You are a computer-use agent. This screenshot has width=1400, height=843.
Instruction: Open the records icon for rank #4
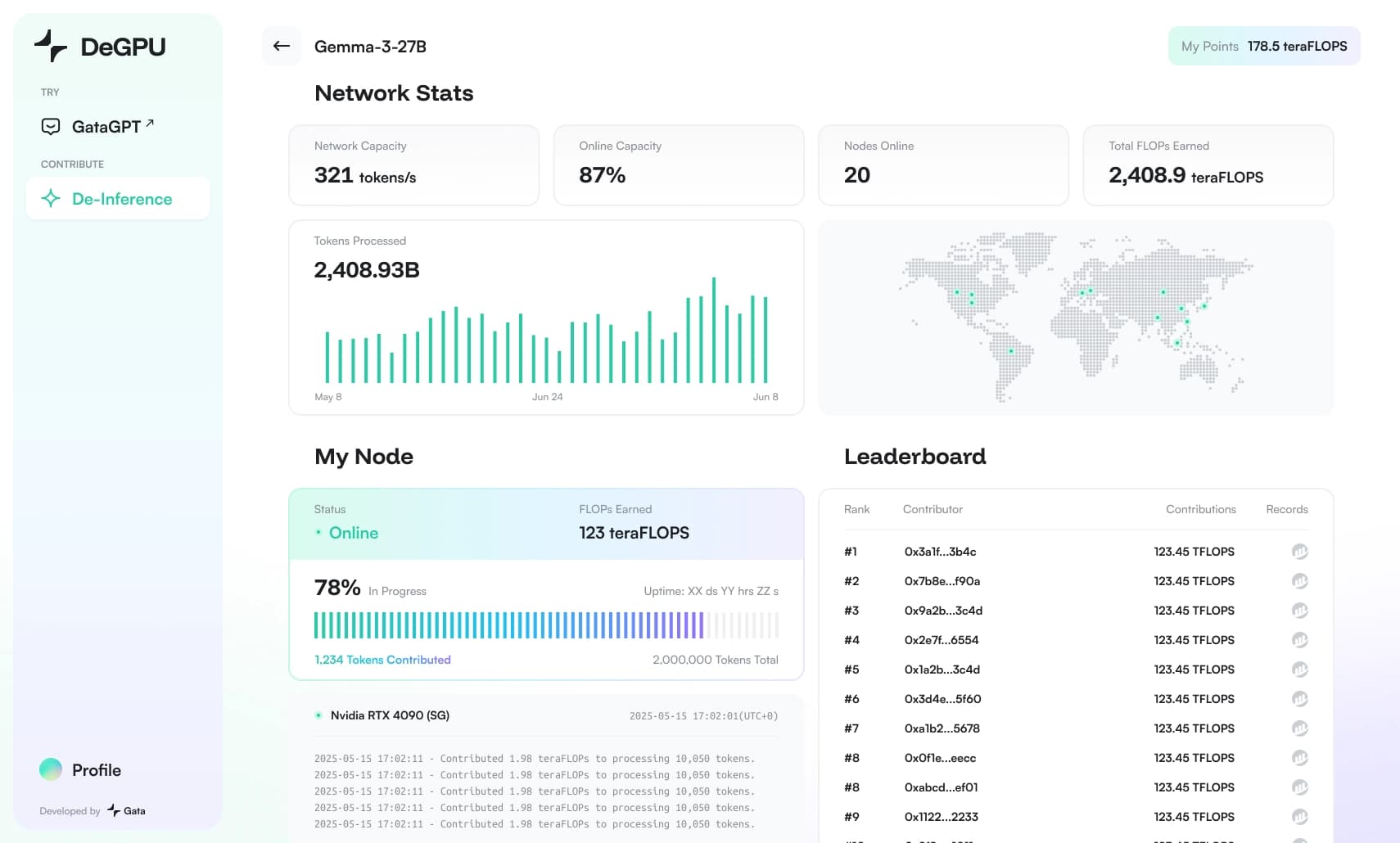pyautogui.click(x=1299, y=640)
